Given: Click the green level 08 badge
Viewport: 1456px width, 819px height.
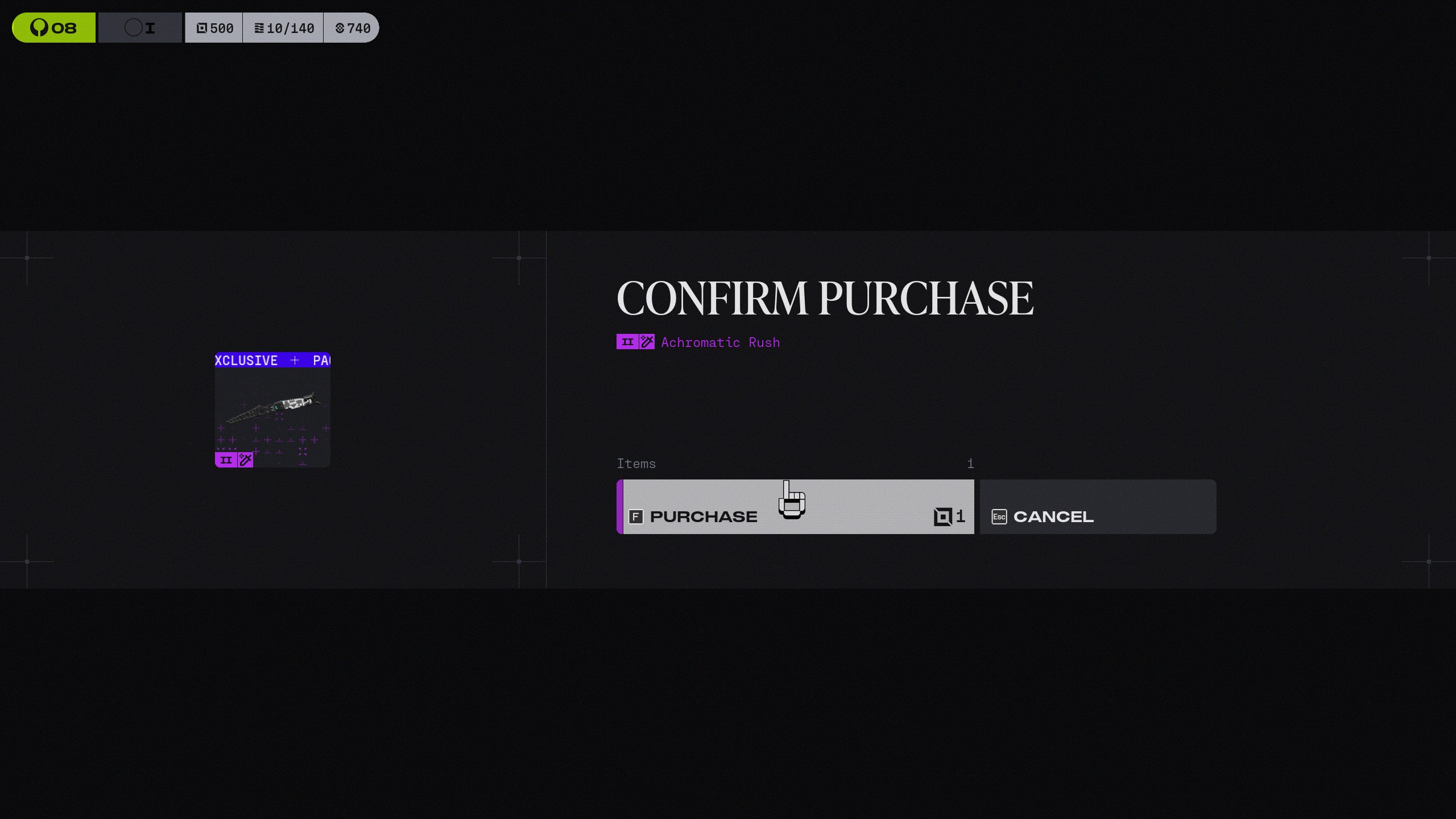Looking at the screenshot, I should (x=53, y=28).
